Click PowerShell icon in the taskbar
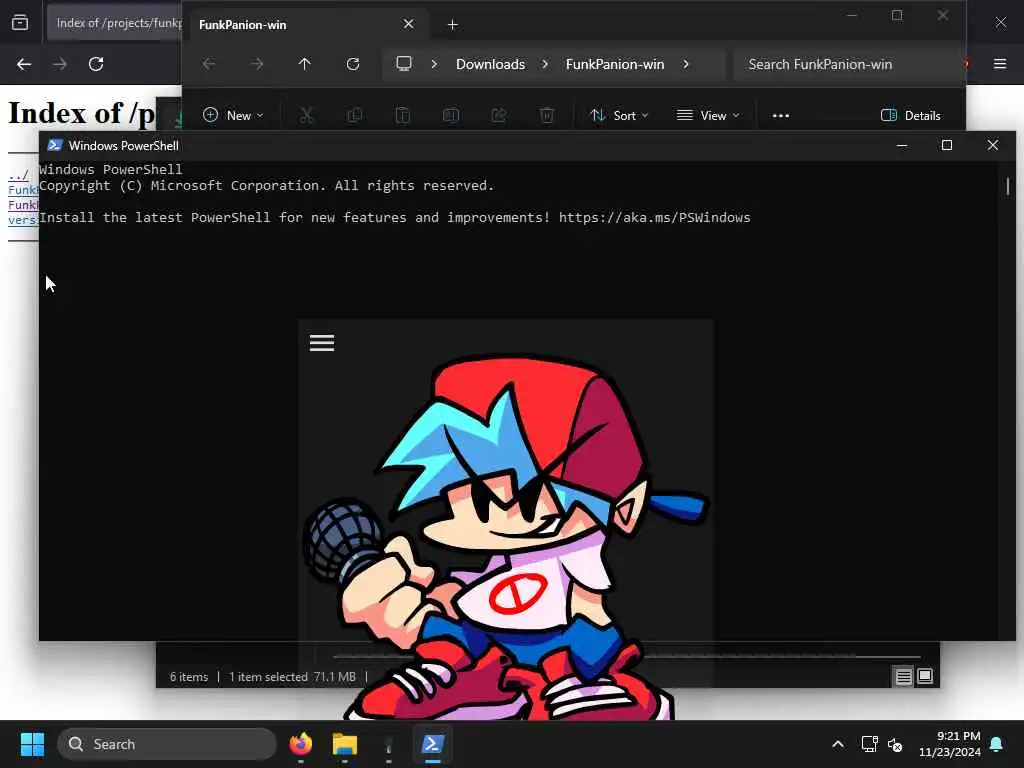Screen dimensions: 1024x768 pos(433,744)
